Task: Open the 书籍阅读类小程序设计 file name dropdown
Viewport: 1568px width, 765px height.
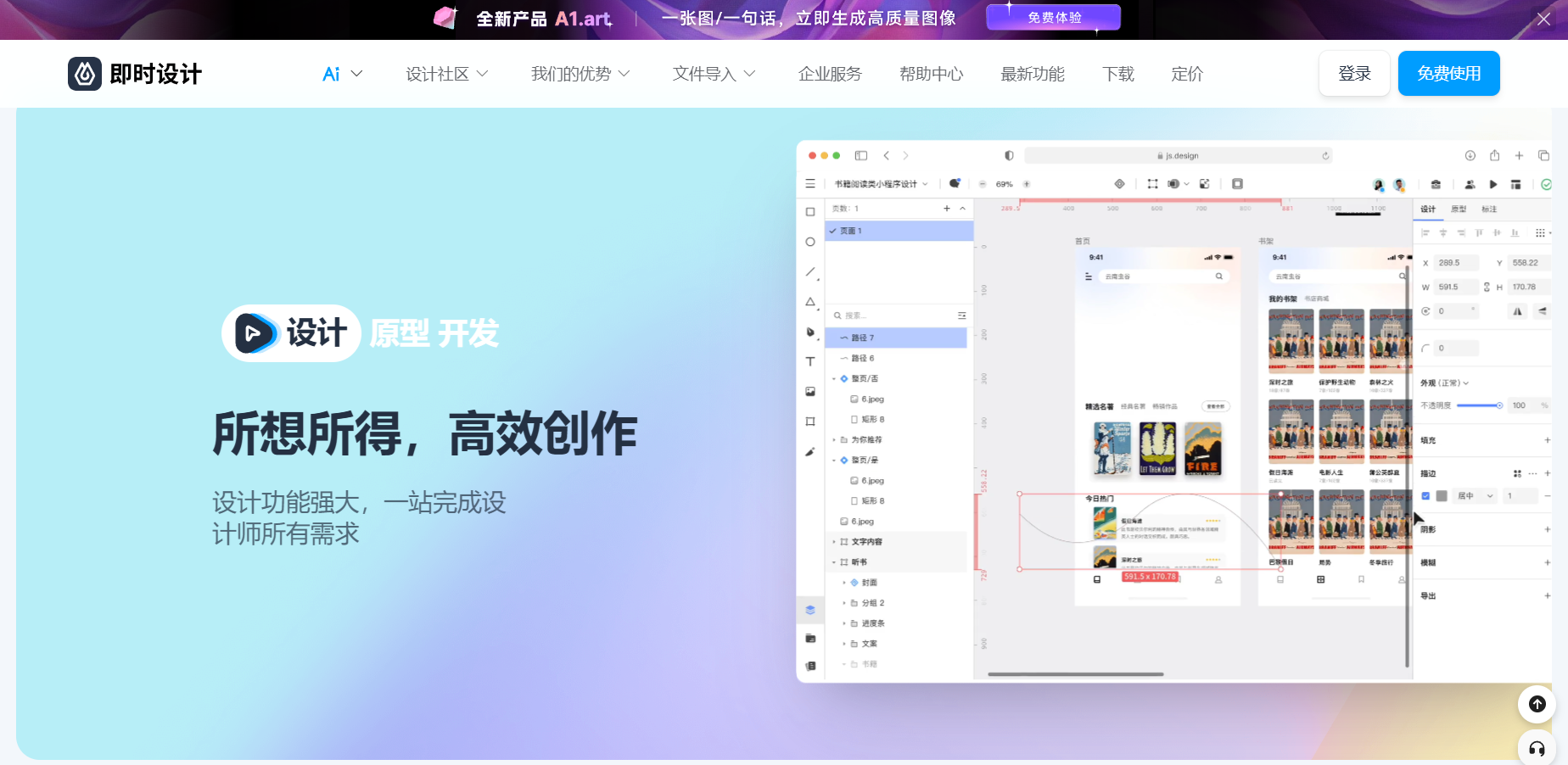Action: pos(881,184)
